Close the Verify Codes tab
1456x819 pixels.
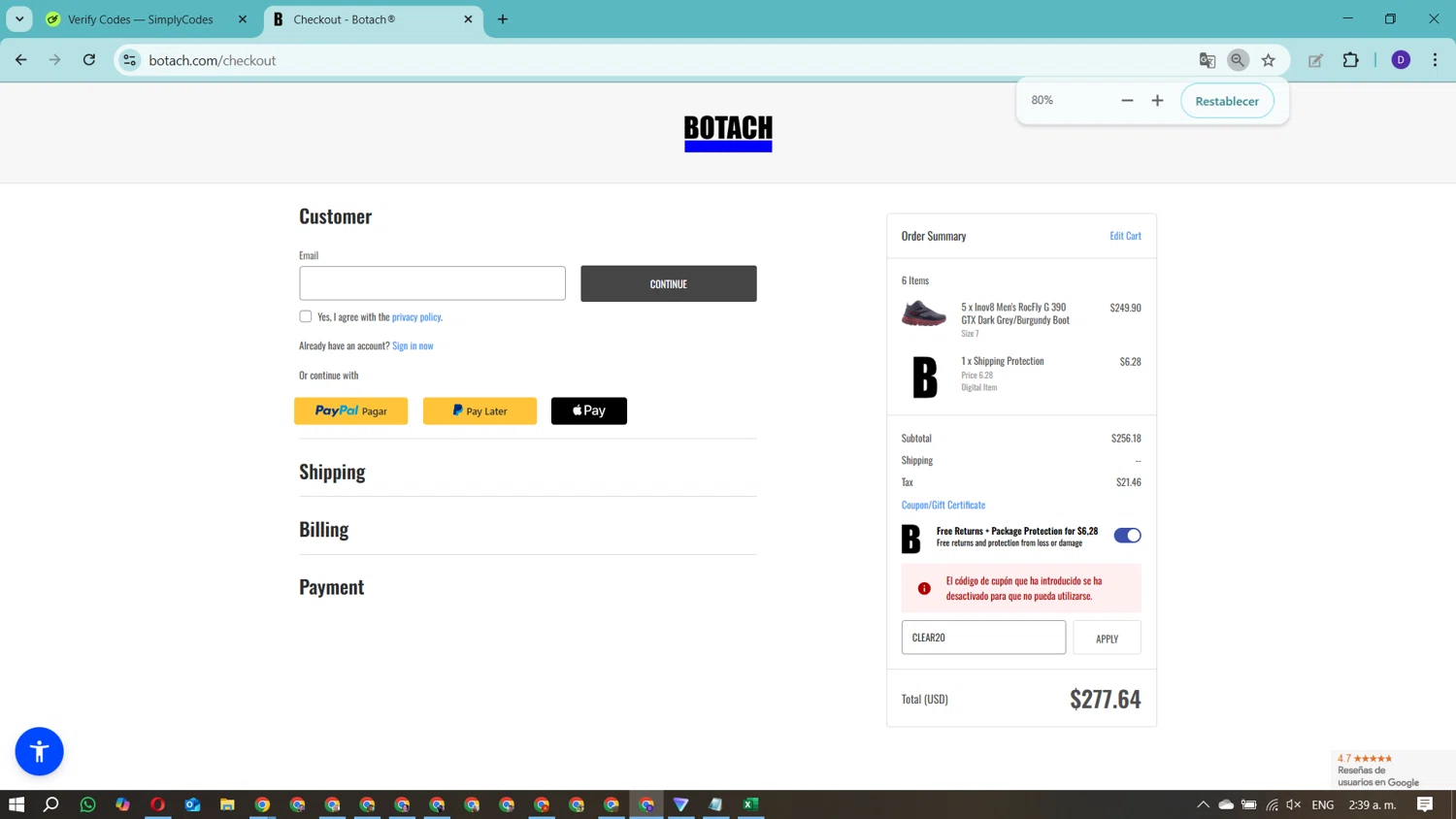click(243, 19)
